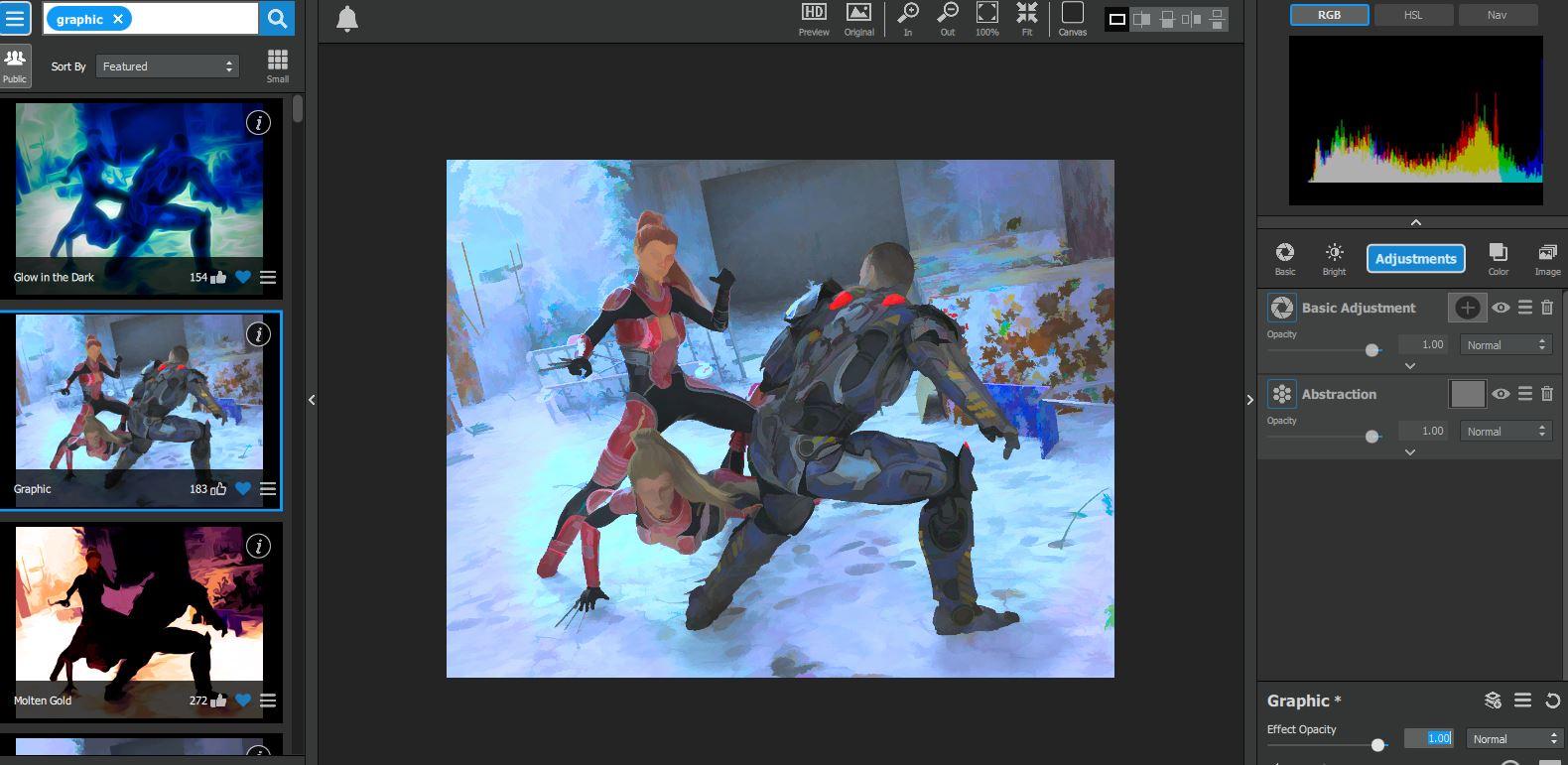Delete the Basic Adjustment layer

[1547, 308]
